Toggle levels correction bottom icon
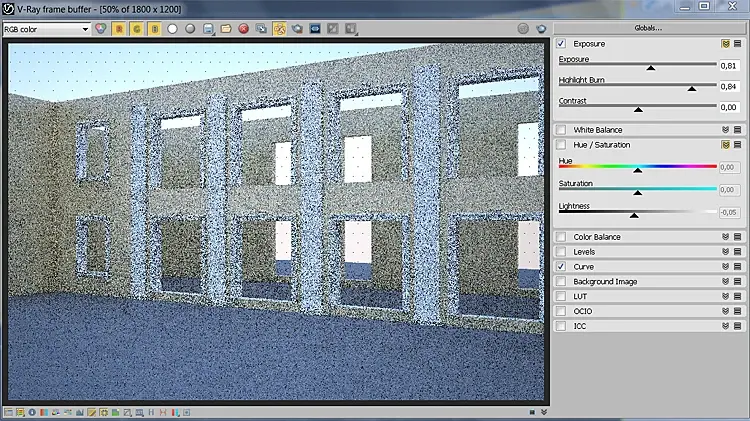The image size is (750, 421). click(79, 412)
